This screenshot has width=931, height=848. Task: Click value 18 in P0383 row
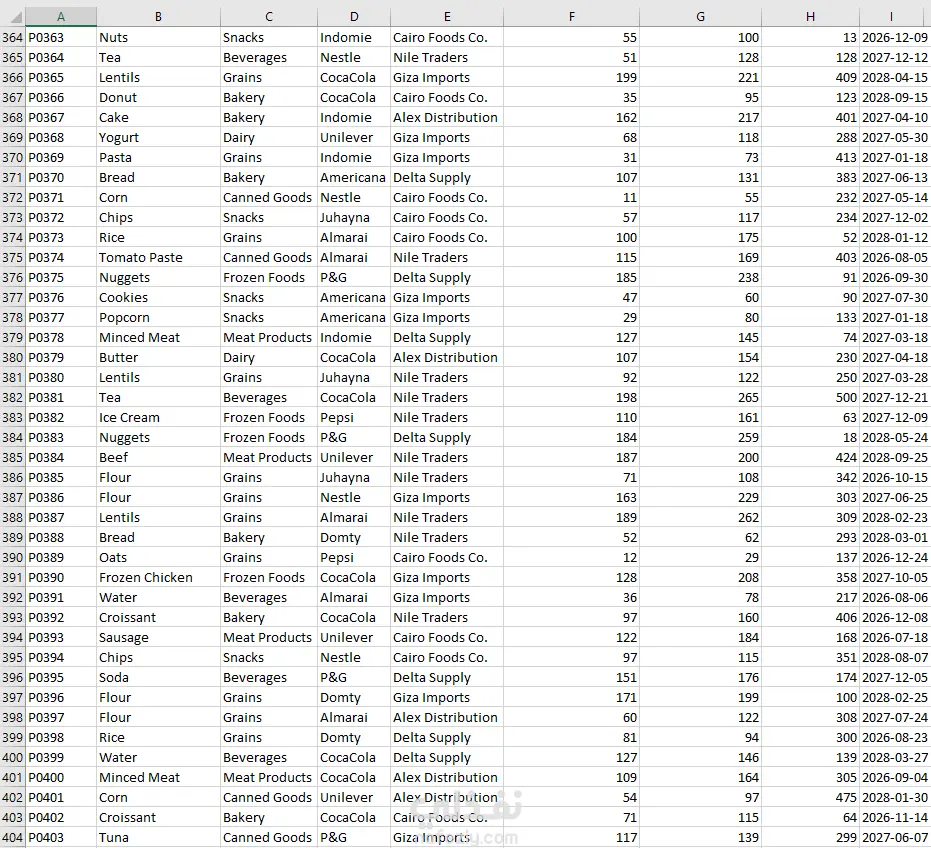click(x=810, y=438)
